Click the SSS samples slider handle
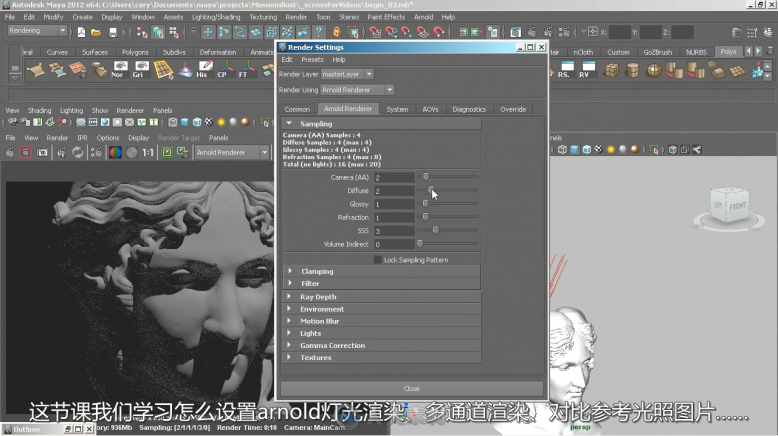This screenshot has width=778, height=436. click(x=436, y=230)
